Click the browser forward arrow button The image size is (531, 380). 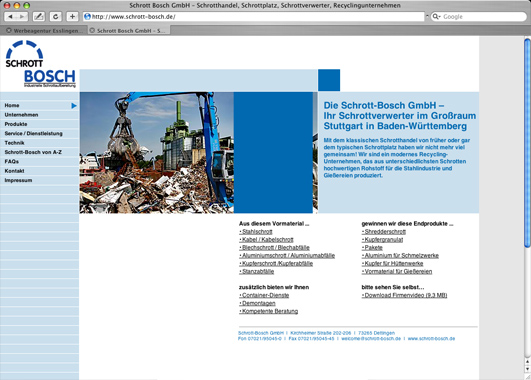(x=22, y=16)
